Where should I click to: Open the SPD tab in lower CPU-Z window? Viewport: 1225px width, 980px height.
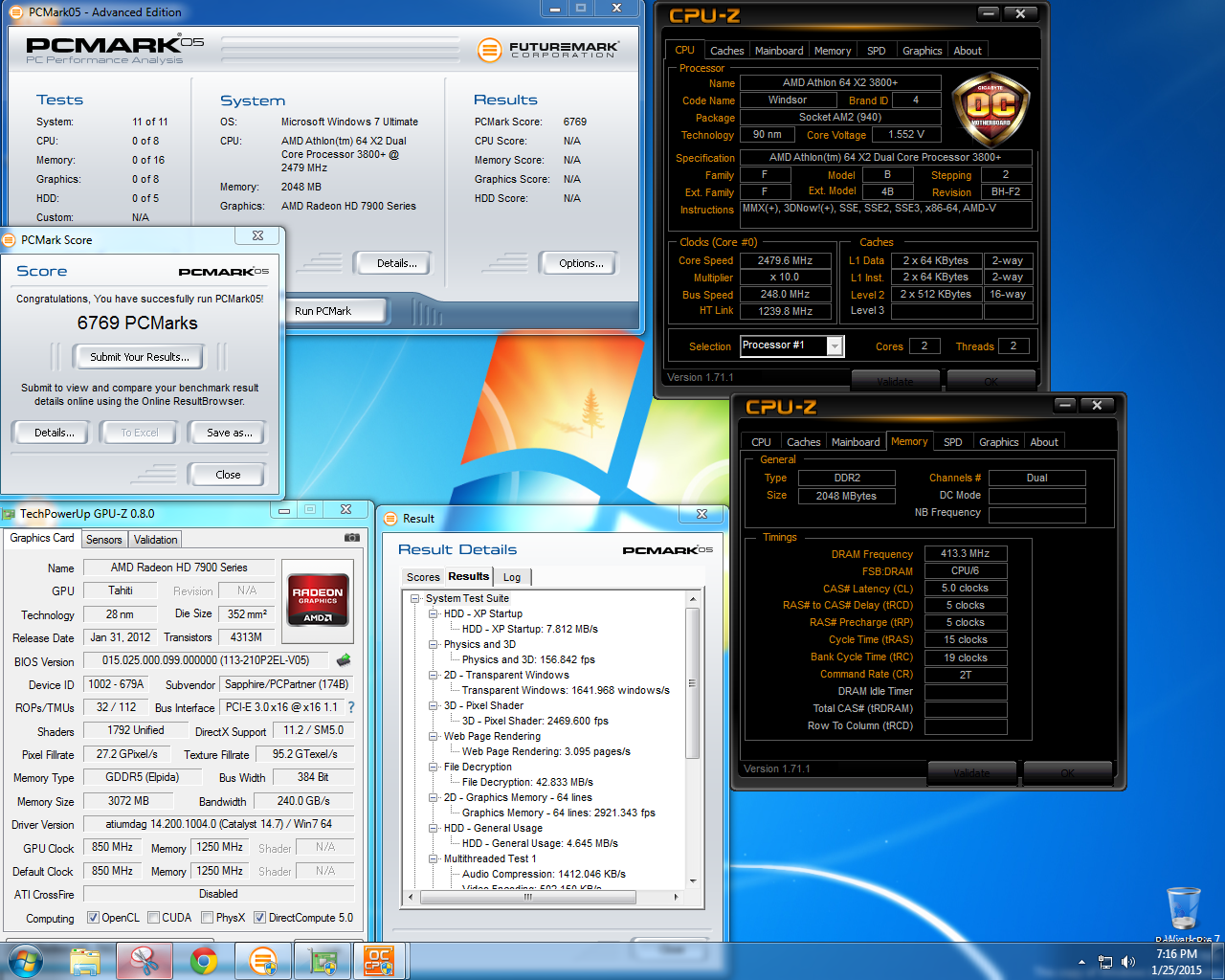coord(953,442)
